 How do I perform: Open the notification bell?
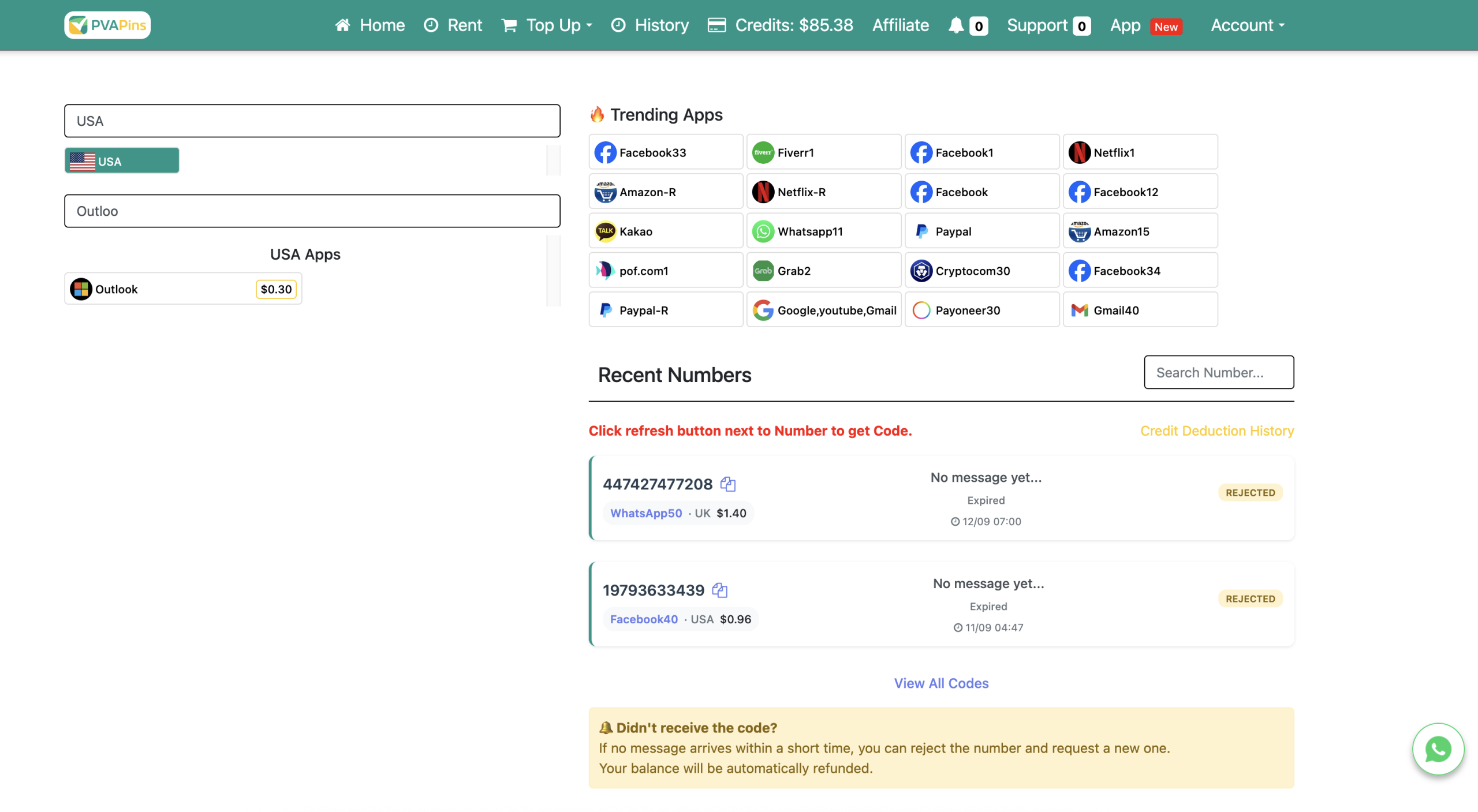956,25
